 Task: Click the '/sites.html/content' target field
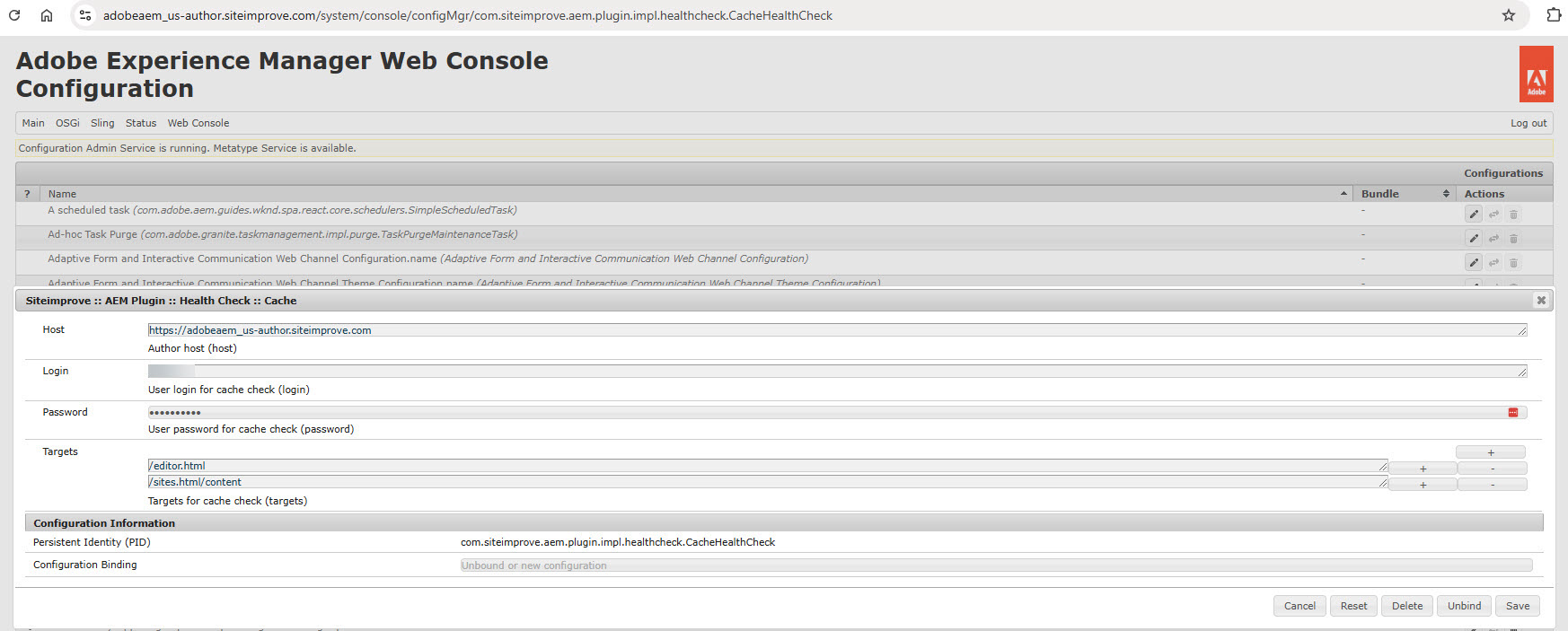click(x=768, y=482)
